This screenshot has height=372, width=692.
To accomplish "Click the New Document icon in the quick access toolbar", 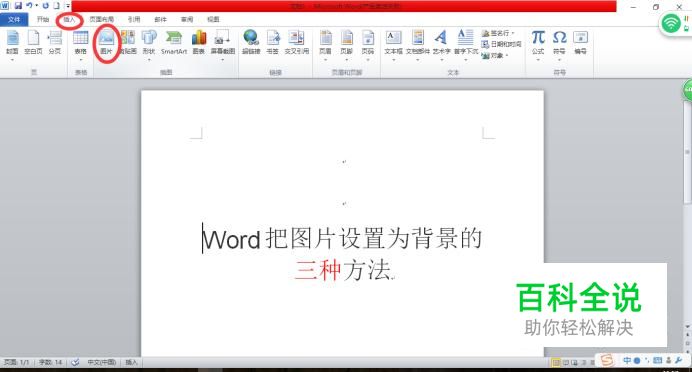I will pos(56,6).
